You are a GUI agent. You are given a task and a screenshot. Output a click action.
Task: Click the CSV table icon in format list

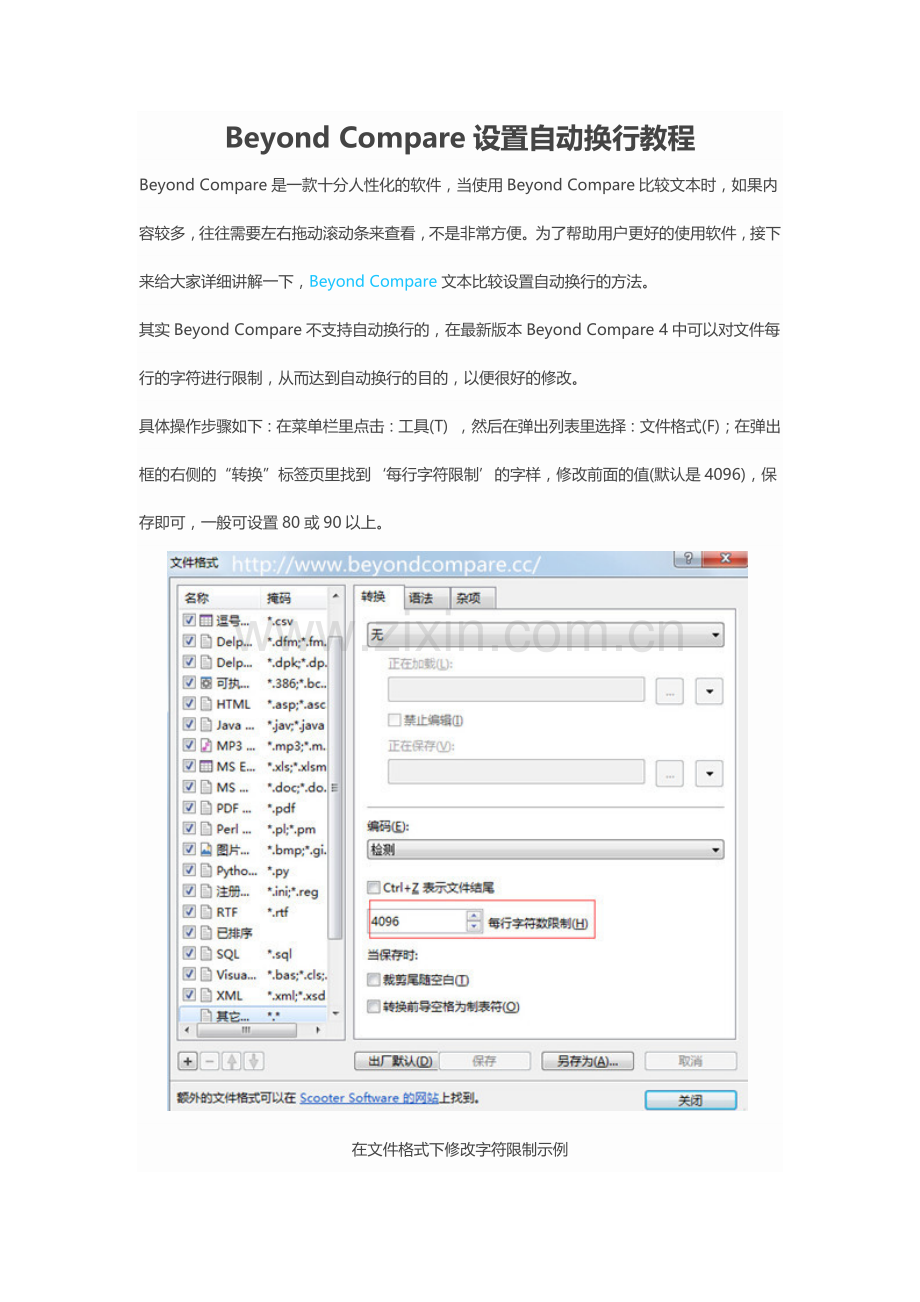pos(206,621)
